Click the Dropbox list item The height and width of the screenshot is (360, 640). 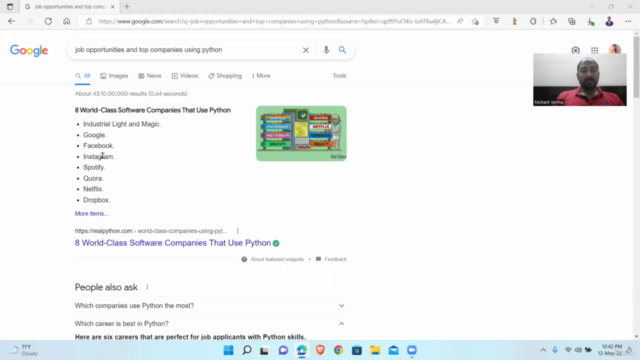(97, 200)
